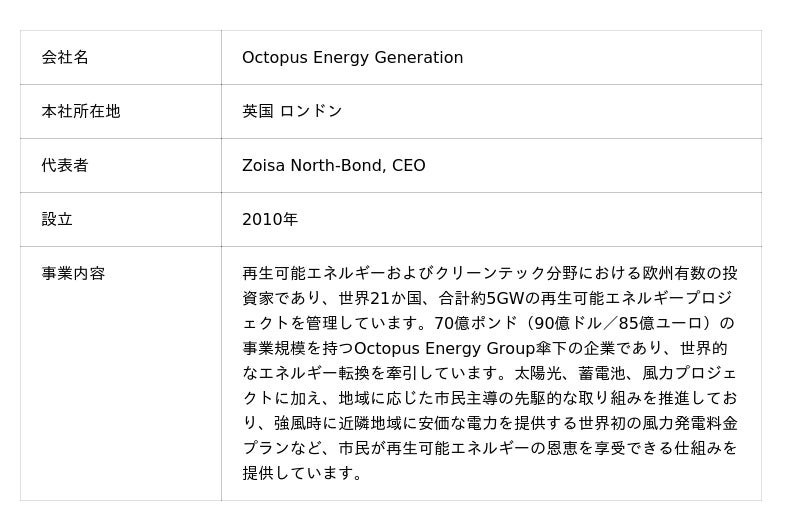Viewport: 800px width, 531px height.
Task: Click the 設立 label cell
Action: [57, 220]
